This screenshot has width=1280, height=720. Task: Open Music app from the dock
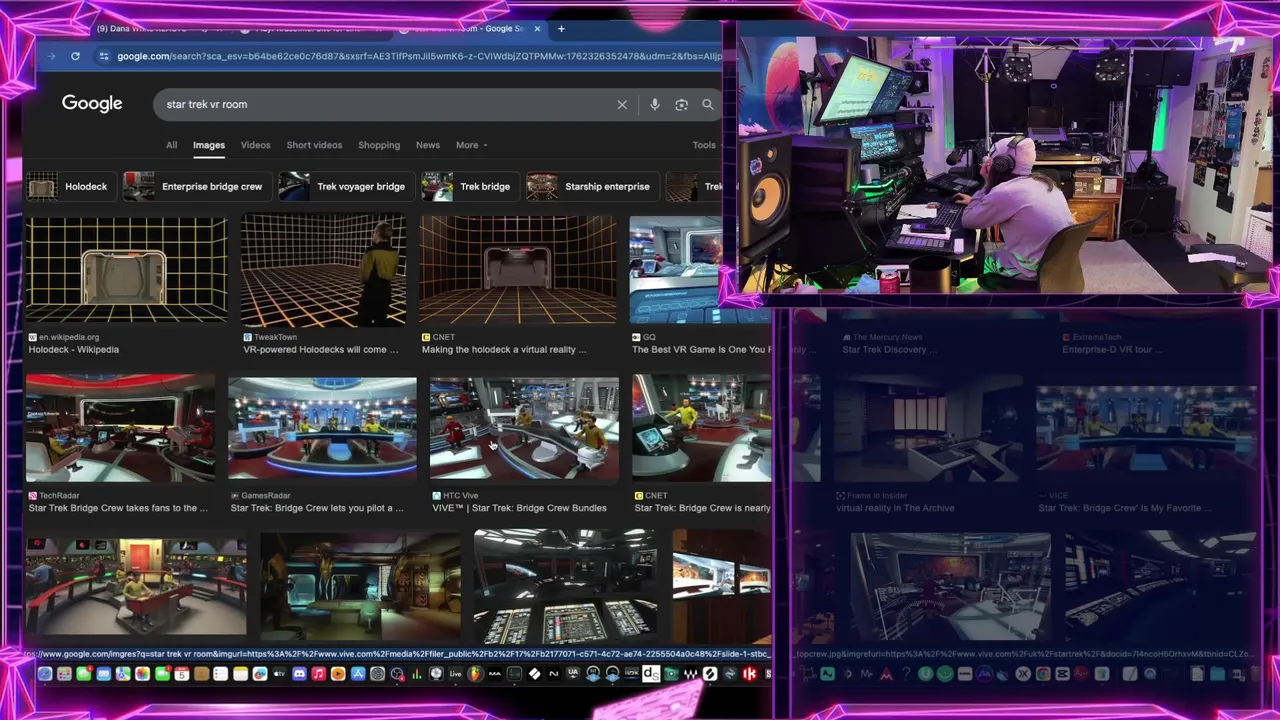[x=319, y=674]
